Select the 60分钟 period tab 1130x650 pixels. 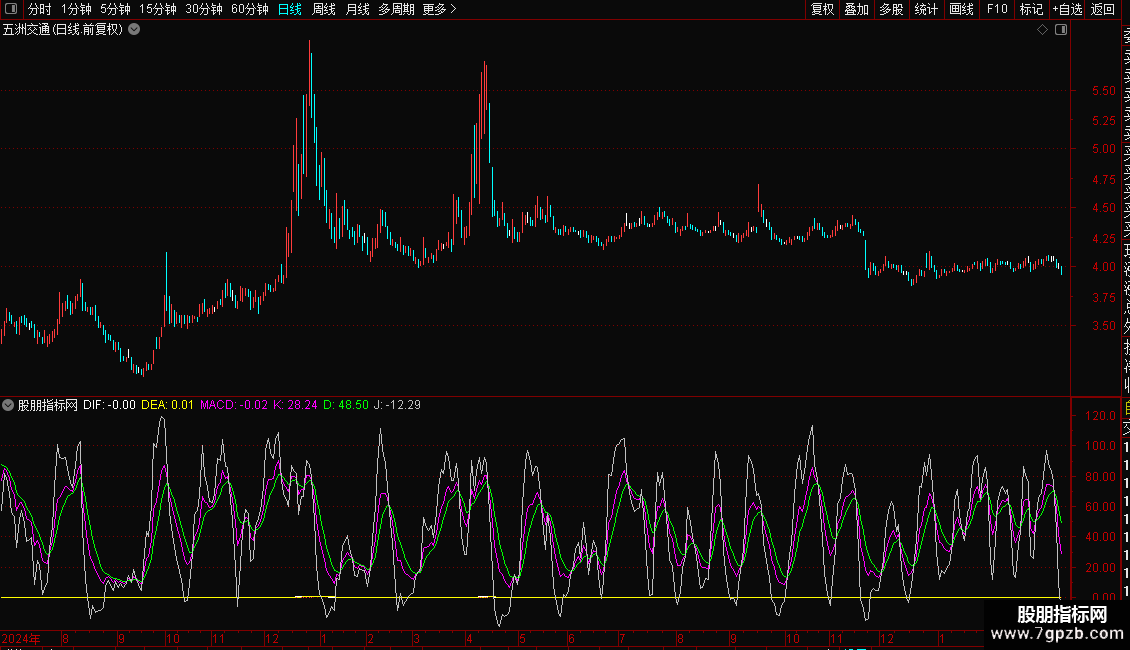coord(249,9)
